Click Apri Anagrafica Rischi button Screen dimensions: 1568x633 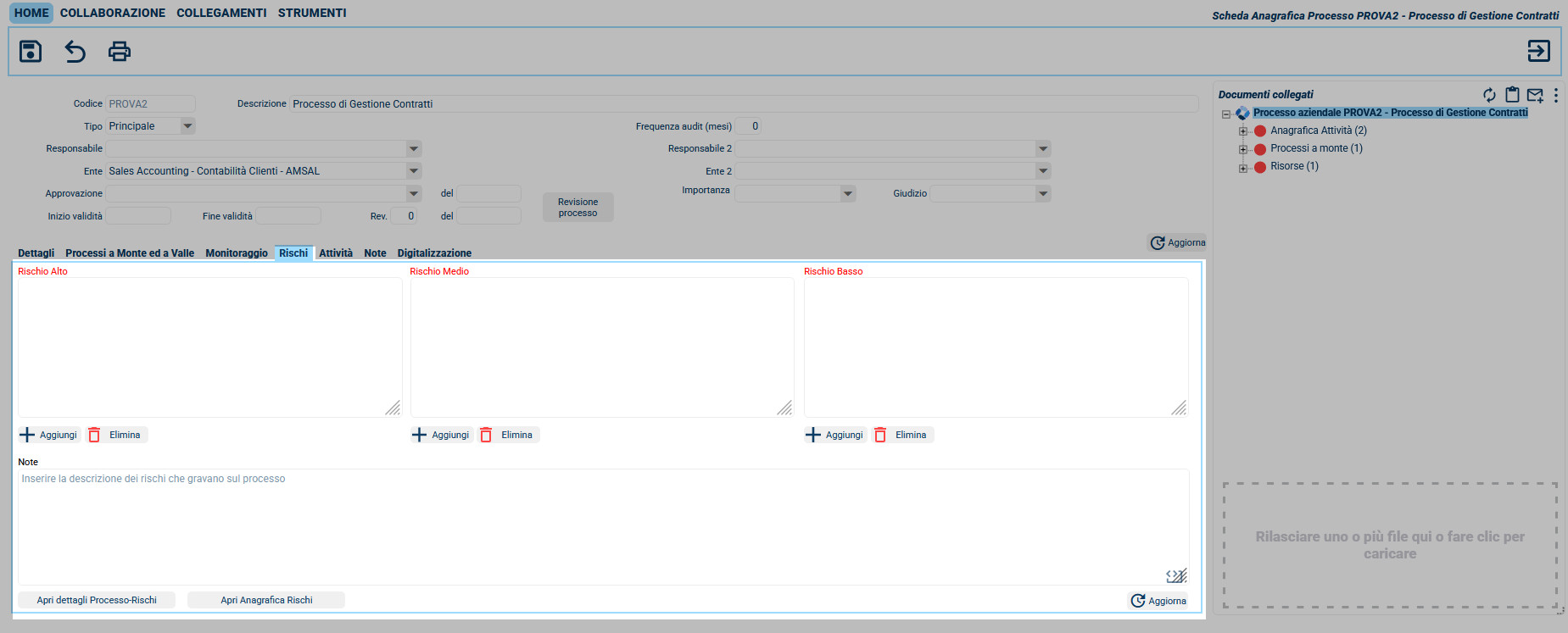tap(266, 600)
